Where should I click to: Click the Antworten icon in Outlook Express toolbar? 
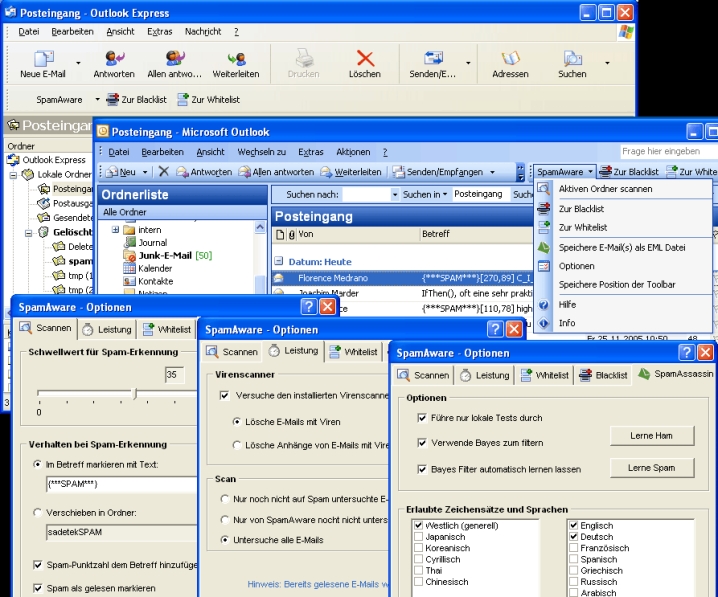tap(113, 59)
